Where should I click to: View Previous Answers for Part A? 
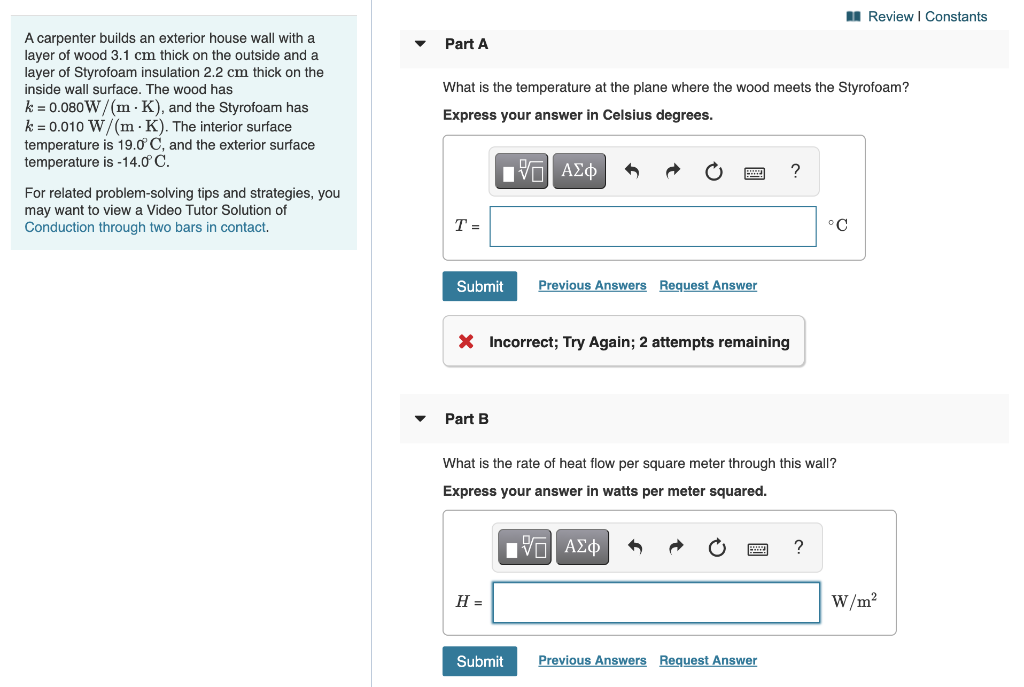point(592,285)
